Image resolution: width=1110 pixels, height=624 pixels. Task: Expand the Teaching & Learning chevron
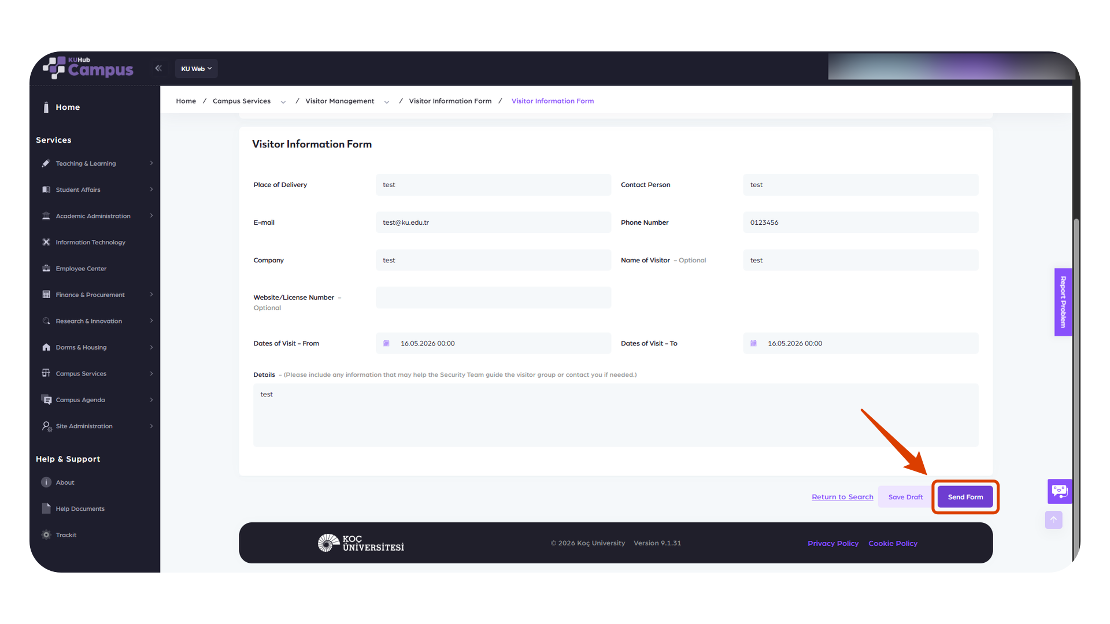151,164
